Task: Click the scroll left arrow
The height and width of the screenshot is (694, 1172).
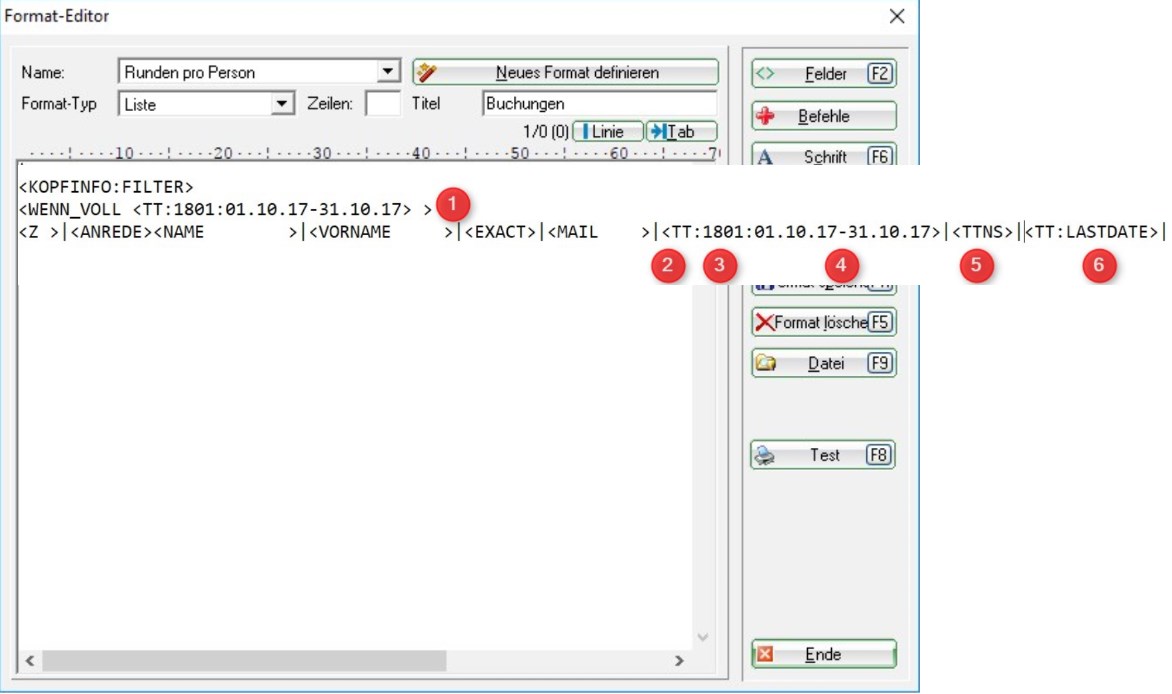Action: pyautogui.click(x=30, y=660)
